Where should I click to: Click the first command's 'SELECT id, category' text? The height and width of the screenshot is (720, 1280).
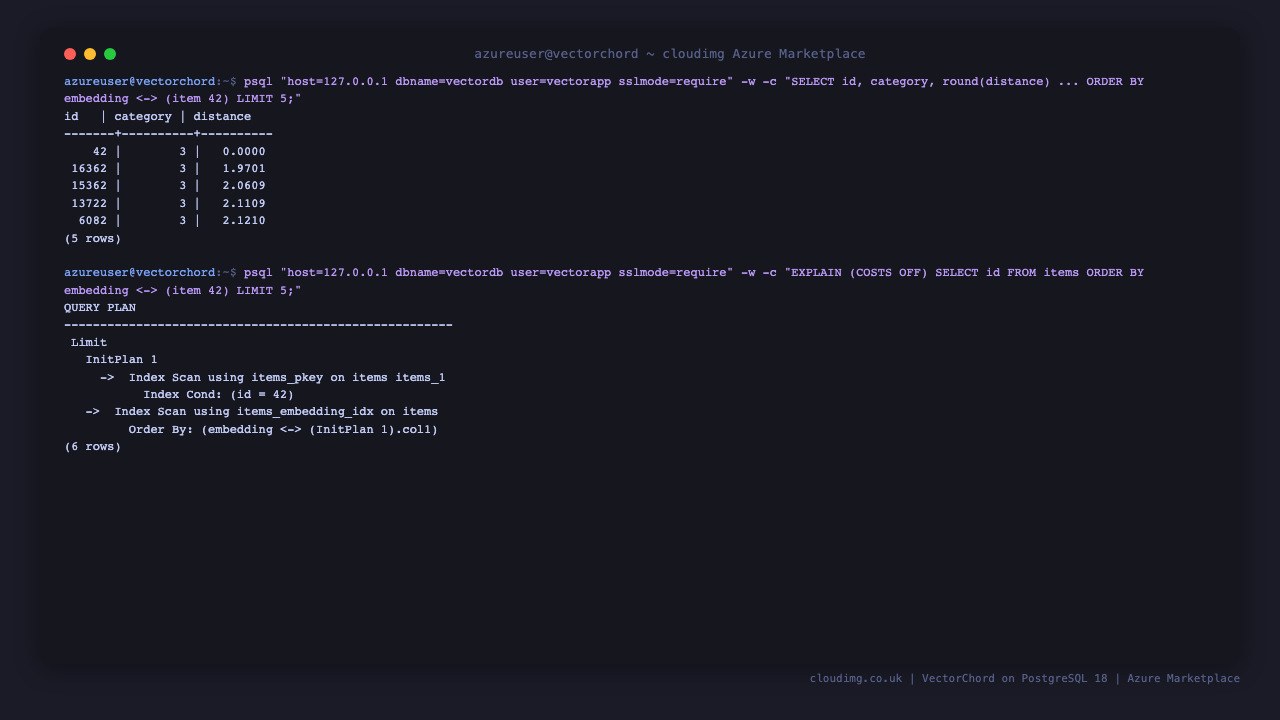point(859,81)
